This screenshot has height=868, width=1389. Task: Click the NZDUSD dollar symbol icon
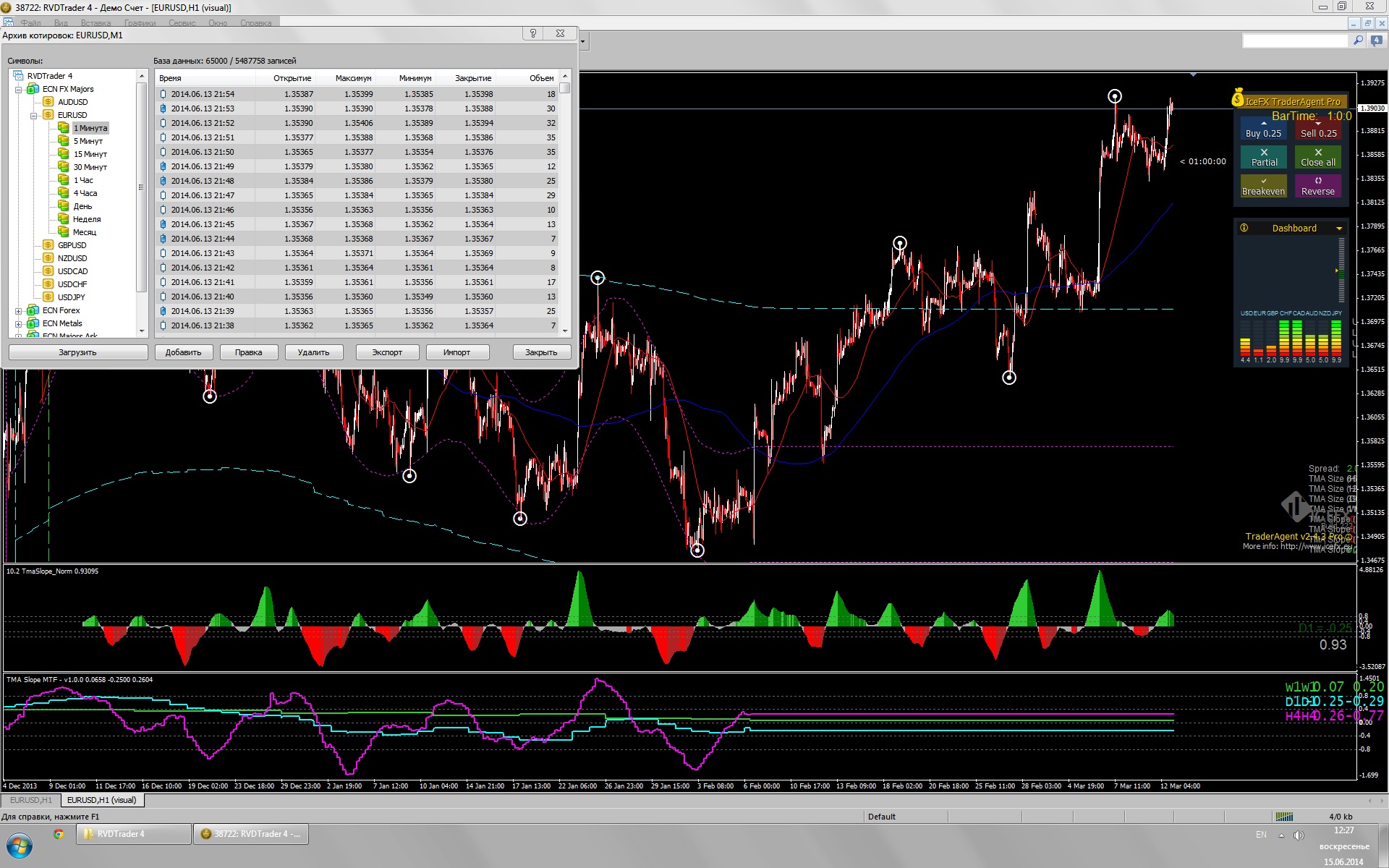48,258
